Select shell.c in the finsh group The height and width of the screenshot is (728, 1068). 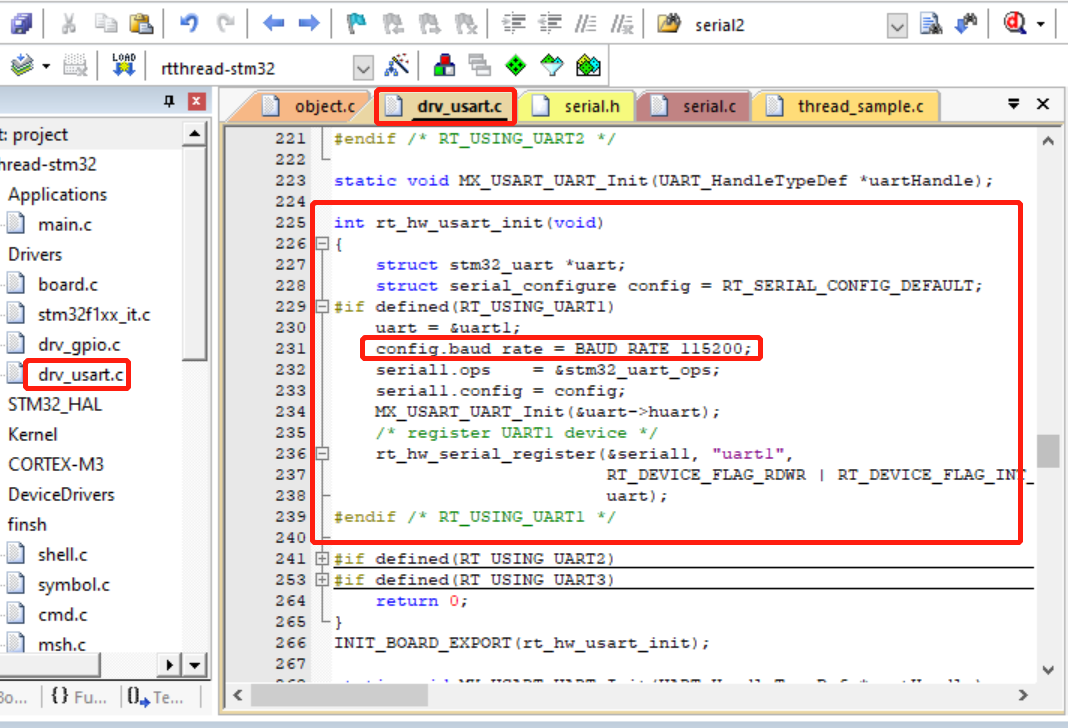(62, 554)
